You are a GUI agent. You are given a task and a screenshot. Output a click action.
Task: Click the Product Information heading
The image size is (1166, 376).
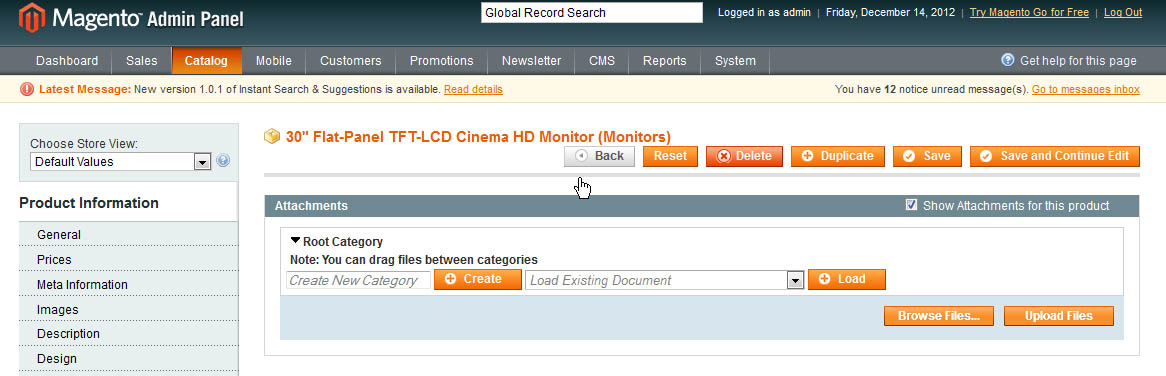[x=89, y=203]
